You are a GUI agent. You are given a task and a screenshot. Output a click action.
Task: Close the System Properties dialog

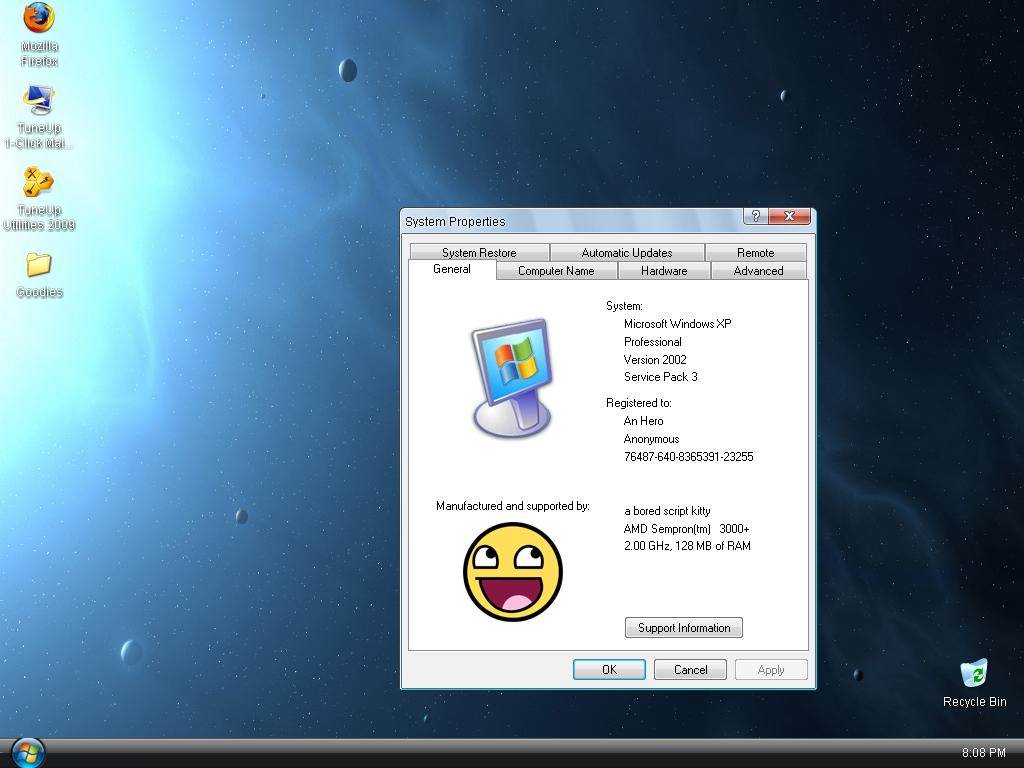tap(790, 216)
